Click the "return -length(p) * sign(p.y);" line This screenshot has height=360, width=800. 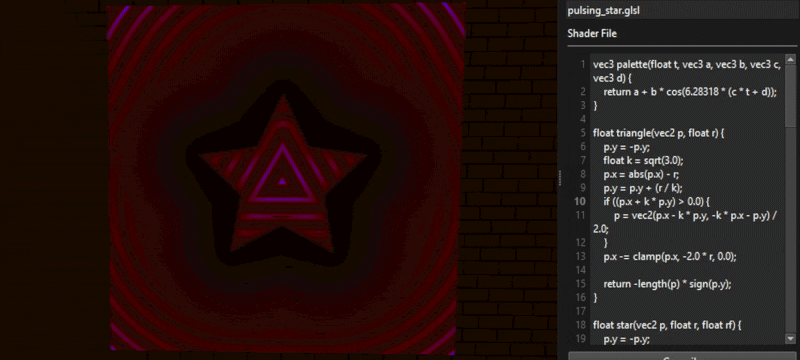667,284
